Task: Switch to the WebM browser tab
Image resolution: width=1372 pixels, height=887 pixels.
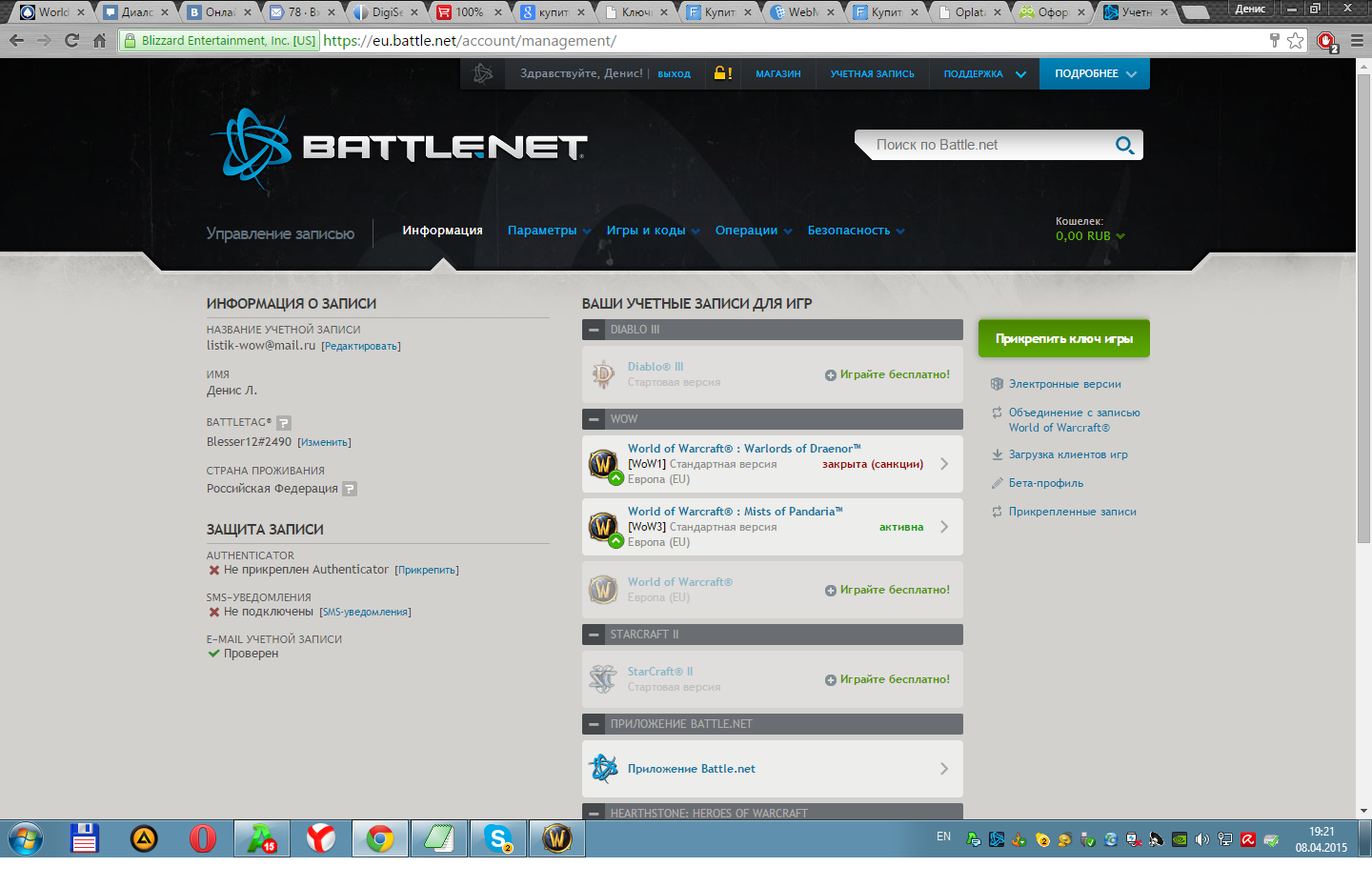Action: (x=803, y=12)
